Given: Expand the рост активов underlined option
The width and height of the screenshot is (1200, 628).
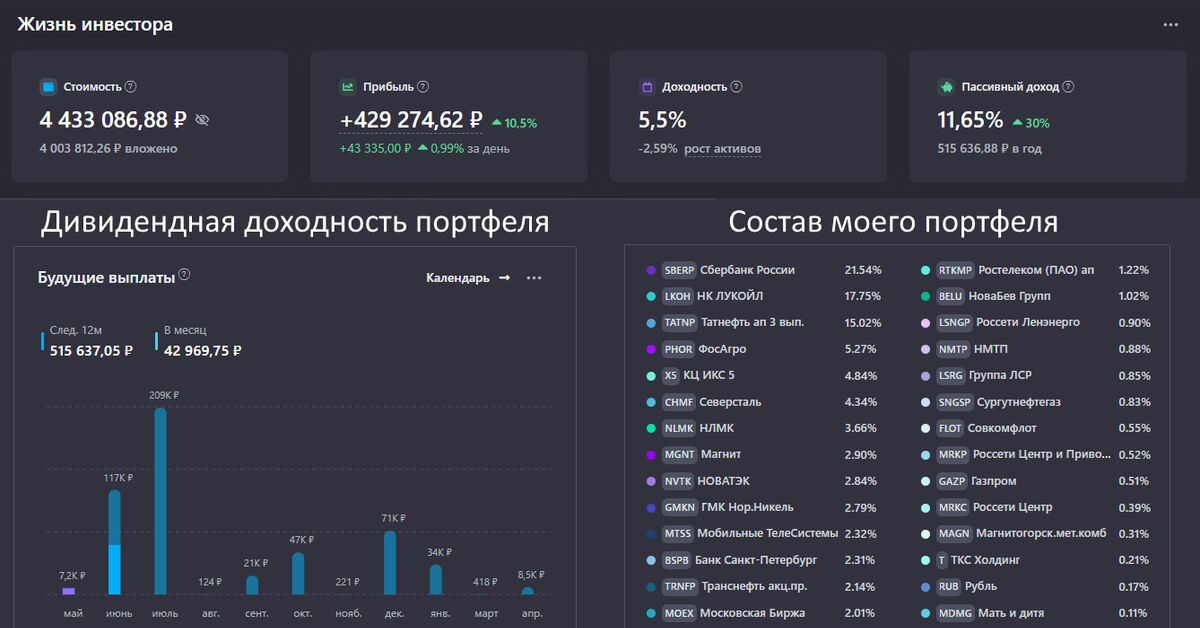Looking at the screenshot, I should pyautogui.click(x=722, y=149).
